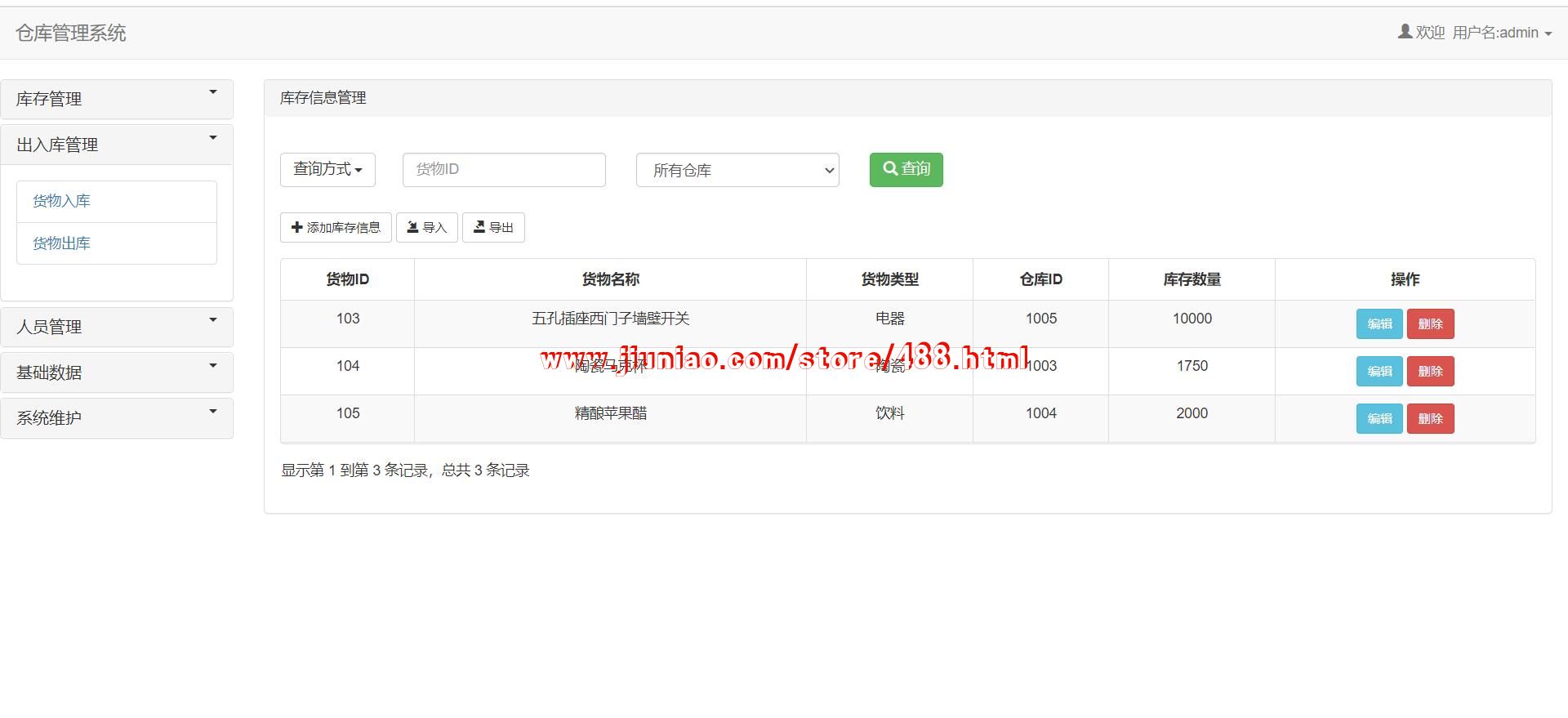The width and height of the screenshot is (1568, 718).
Task: Click the 货物名称 column header
Action: click(611, 279)
